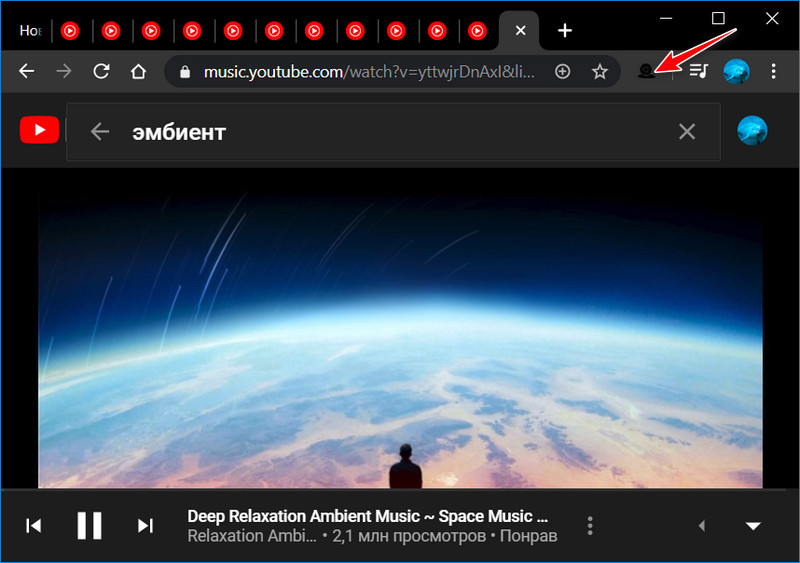Open track options three-dot menu in player bar
The image size is (800, 563).
(590, 525)
